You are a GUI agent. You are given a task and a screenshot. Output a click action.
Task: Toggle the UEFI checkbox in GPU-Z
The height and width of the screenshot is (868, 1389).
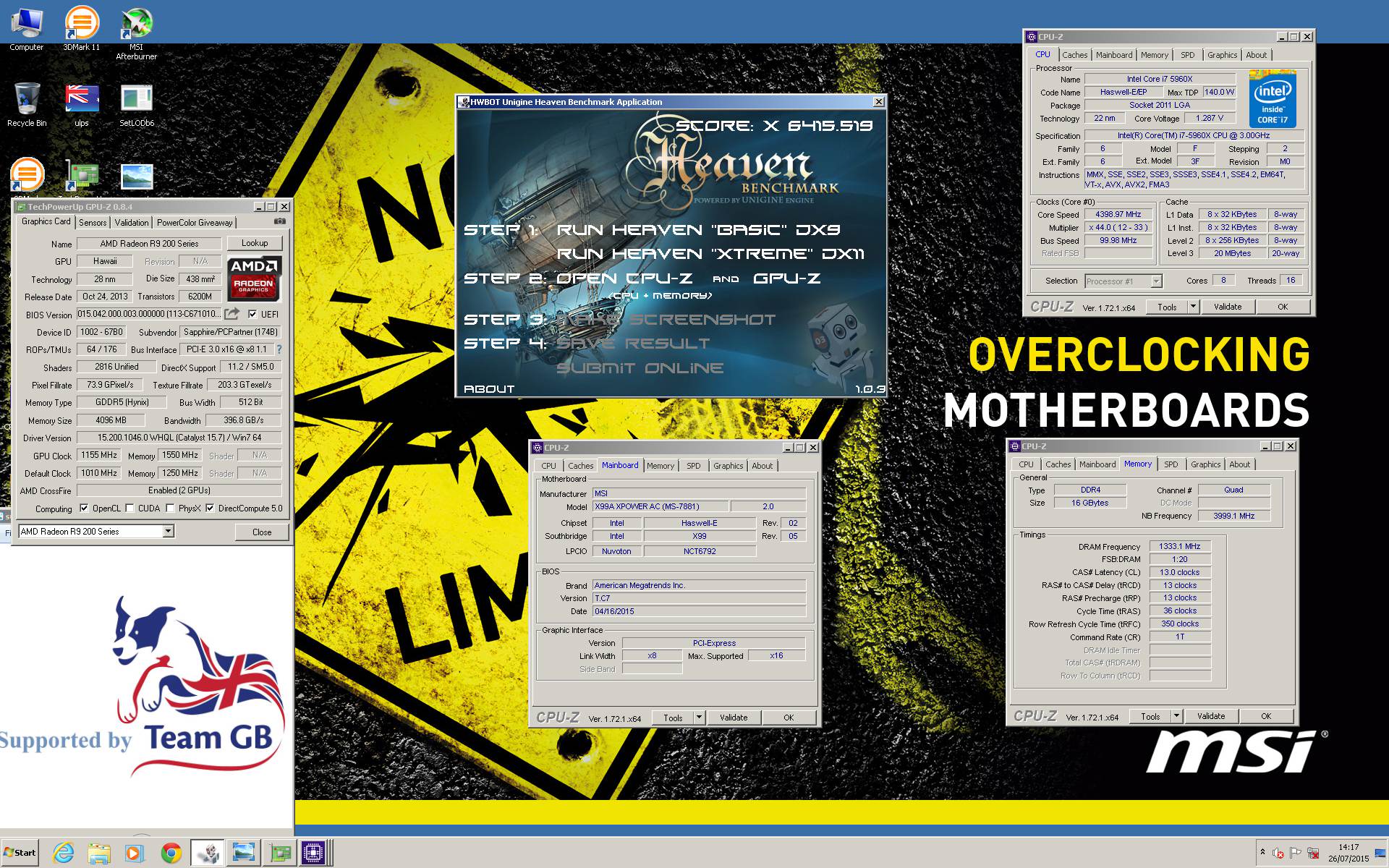click(x=252, y=314)
